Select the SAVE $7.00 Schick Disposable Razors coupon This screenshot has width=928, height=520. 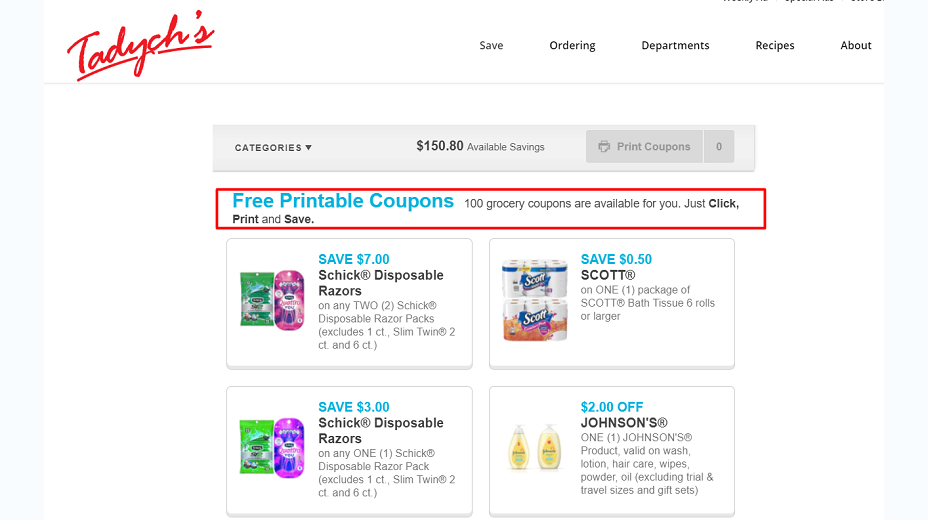pyautogui.click(x=349, y=303)
